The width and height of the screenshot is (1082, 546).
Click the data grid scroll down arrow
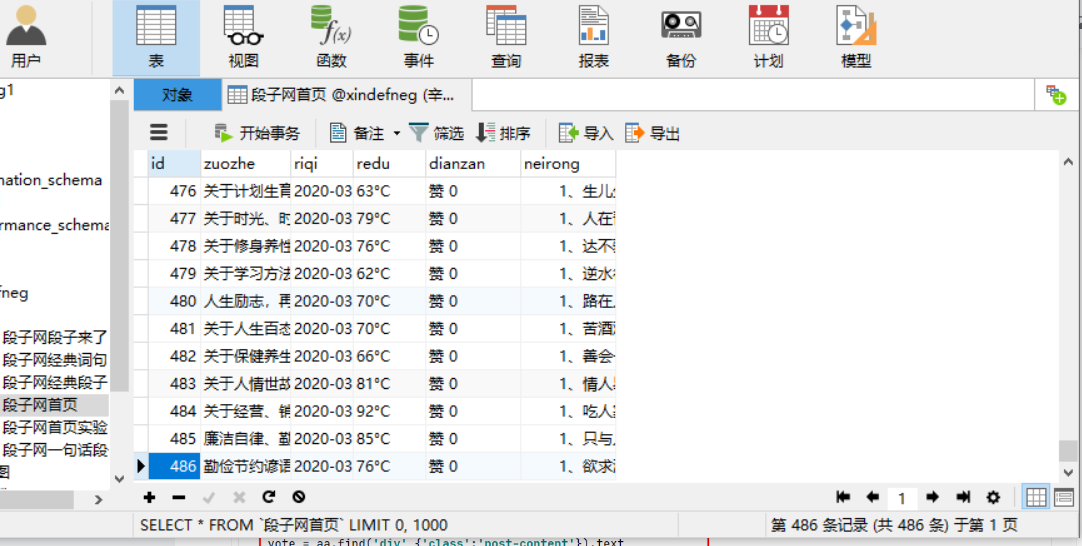[1068, 472]
